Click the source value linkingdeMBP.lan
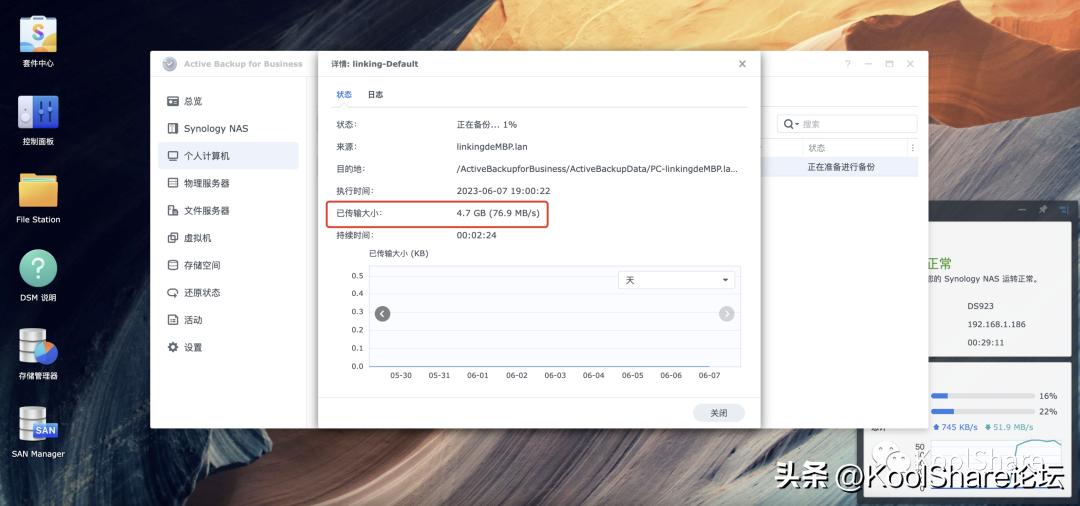Viewport: 1080px width, 506px height. [492, 147]
